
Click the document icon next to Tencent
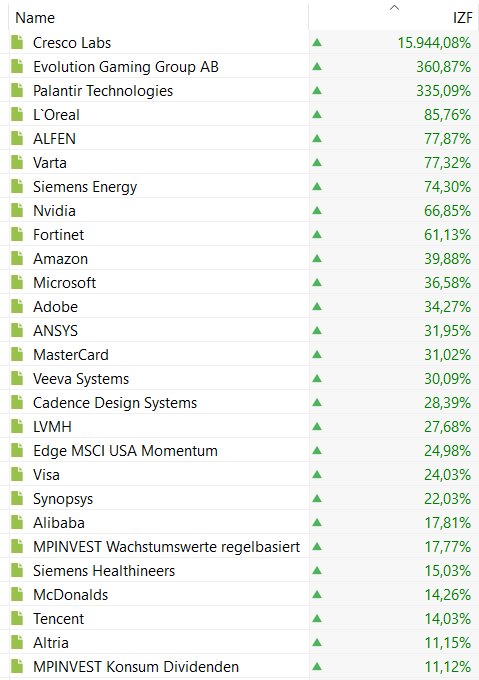pyautogui.click(x=17, y=618)
